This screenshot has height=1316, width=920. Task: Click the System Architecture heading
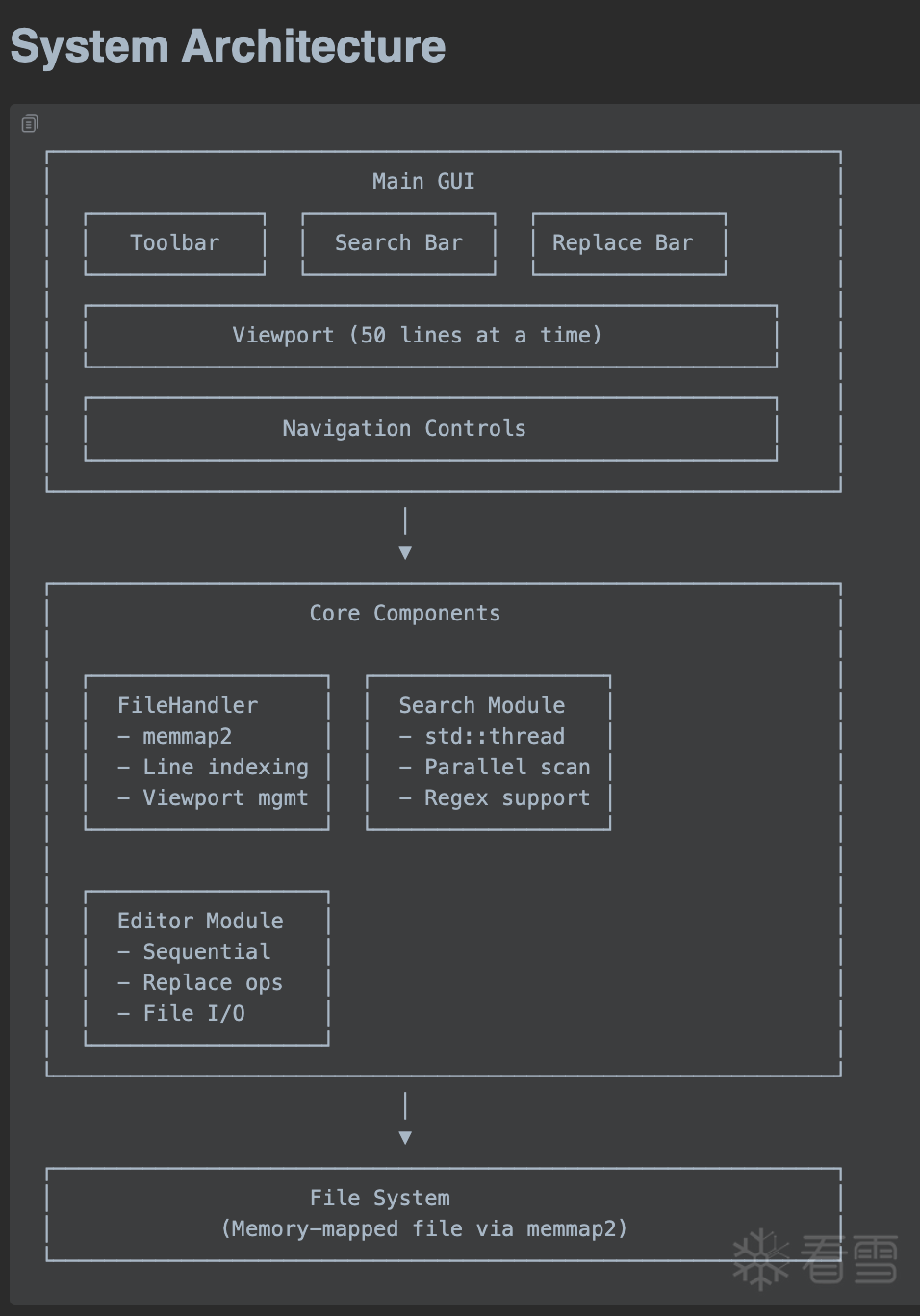pyautogui.click(x=228, y=46)
